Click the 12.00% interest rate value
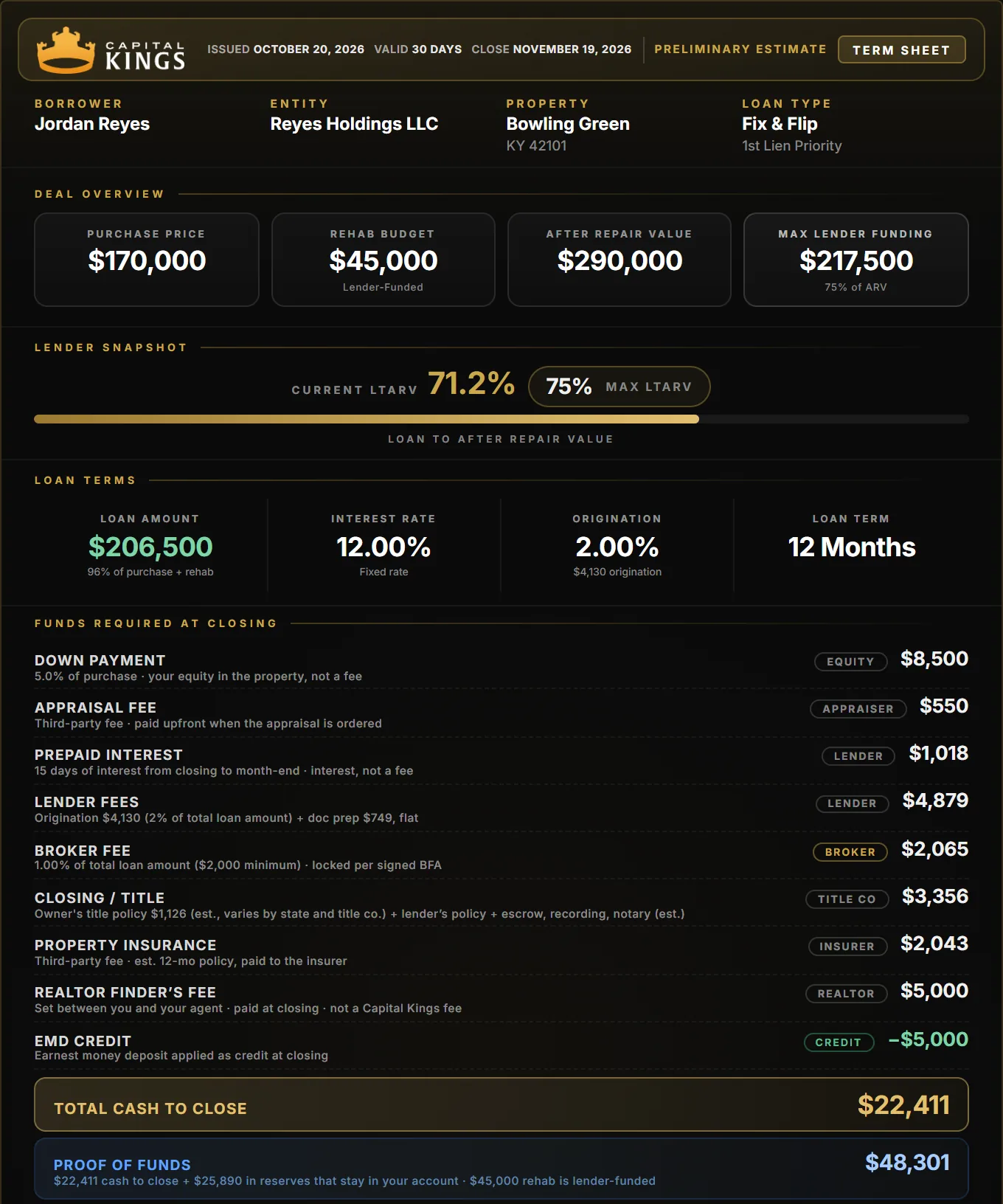Image resolution: width=1003 pixels, height=1204 pixels. (x=383, y=547)
